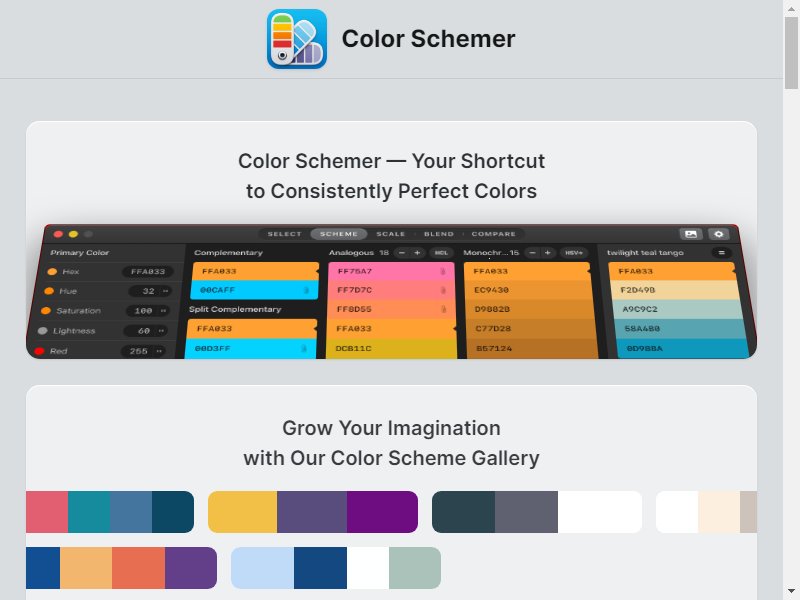This screenshot has width=800, height=600.
Task: Click the settings gear icon in app screenshot
Action: [x=718, y=234]
